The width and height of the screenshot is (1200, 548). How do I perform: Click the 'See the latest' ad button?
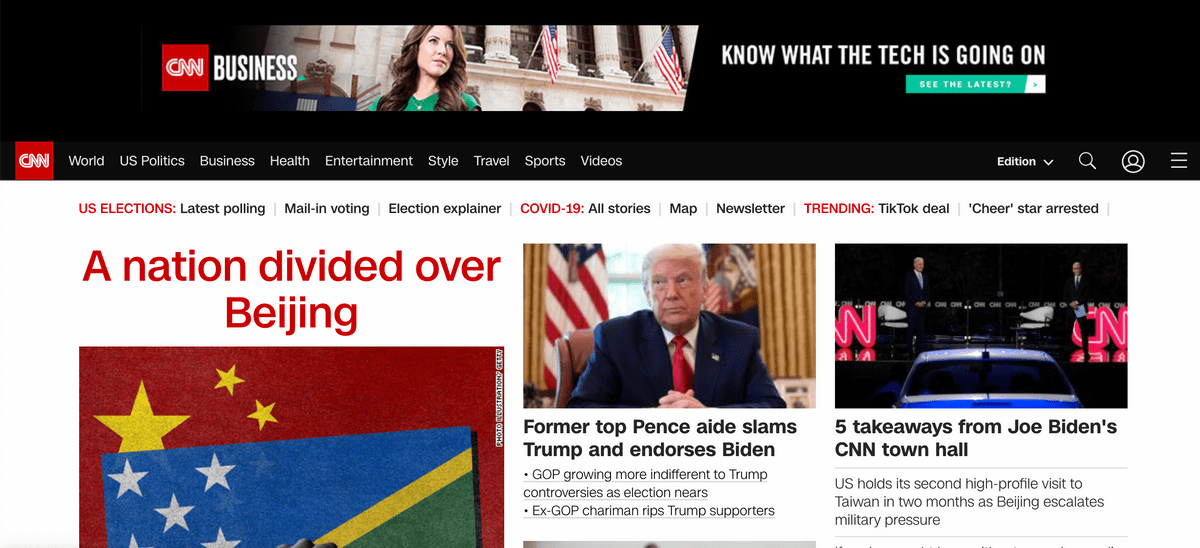pos(975,85)
